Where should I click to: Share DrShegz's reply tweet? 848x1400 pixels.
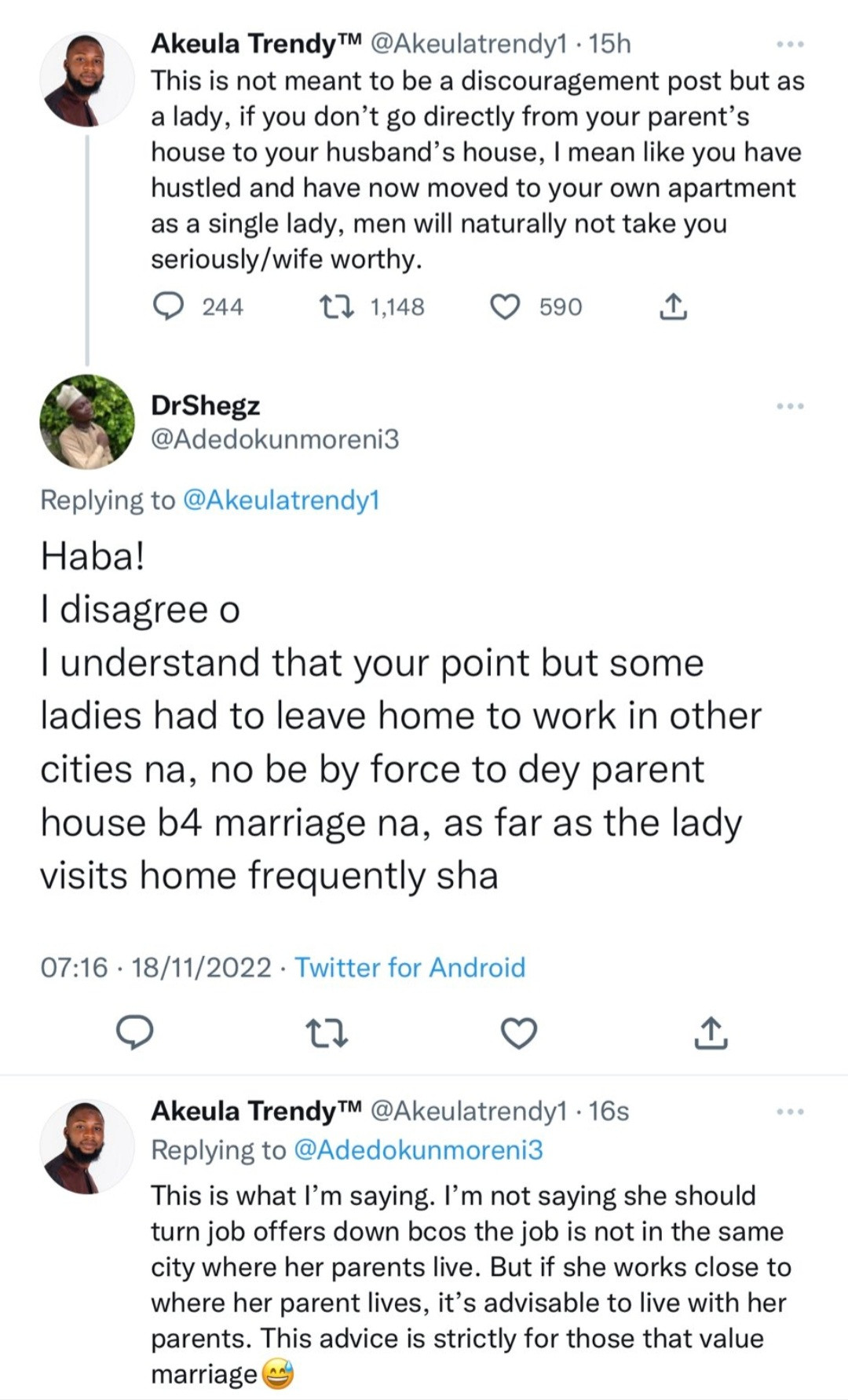[711, 1032]
